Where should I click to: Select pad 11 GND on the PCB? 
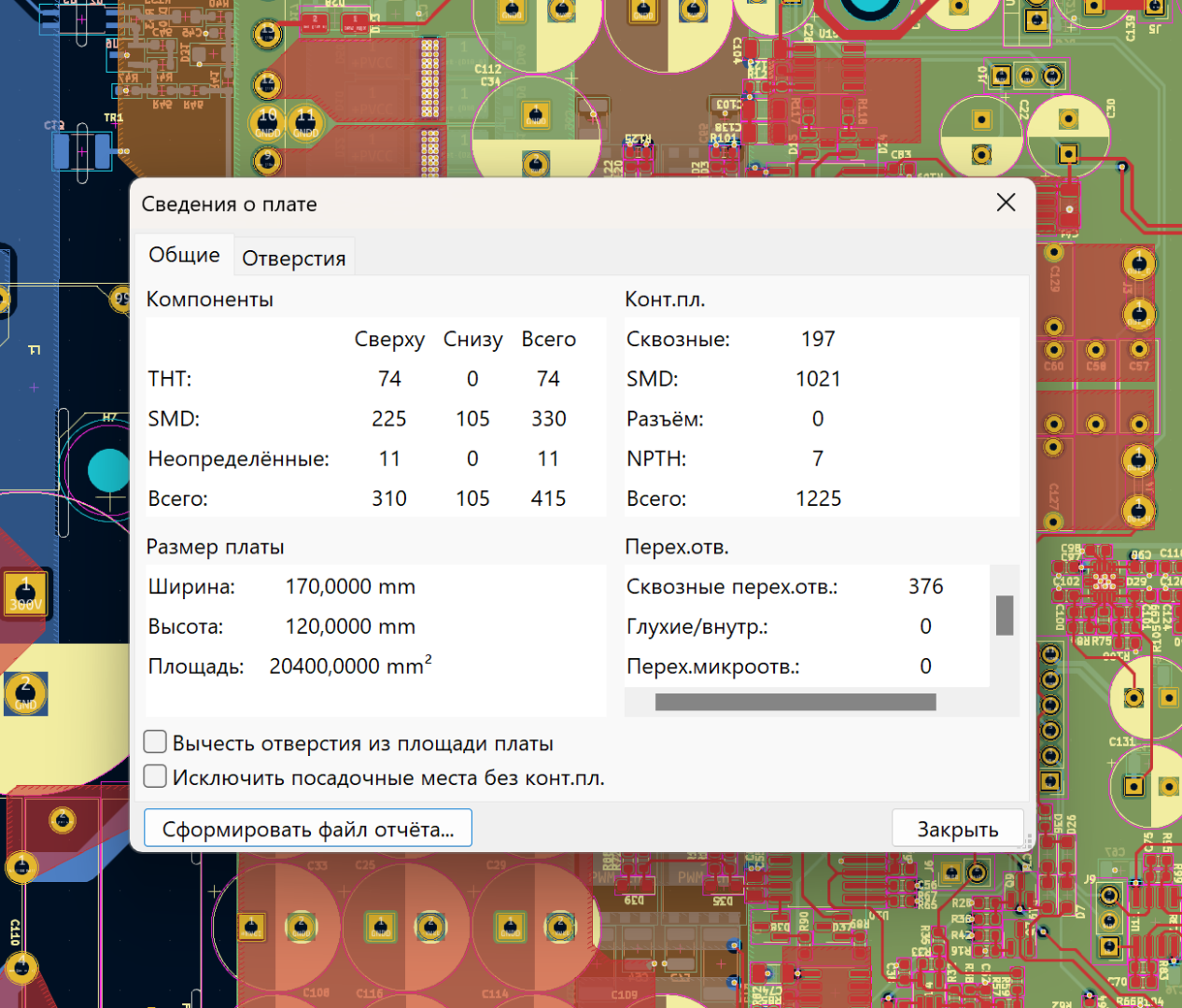pos(305,122)
